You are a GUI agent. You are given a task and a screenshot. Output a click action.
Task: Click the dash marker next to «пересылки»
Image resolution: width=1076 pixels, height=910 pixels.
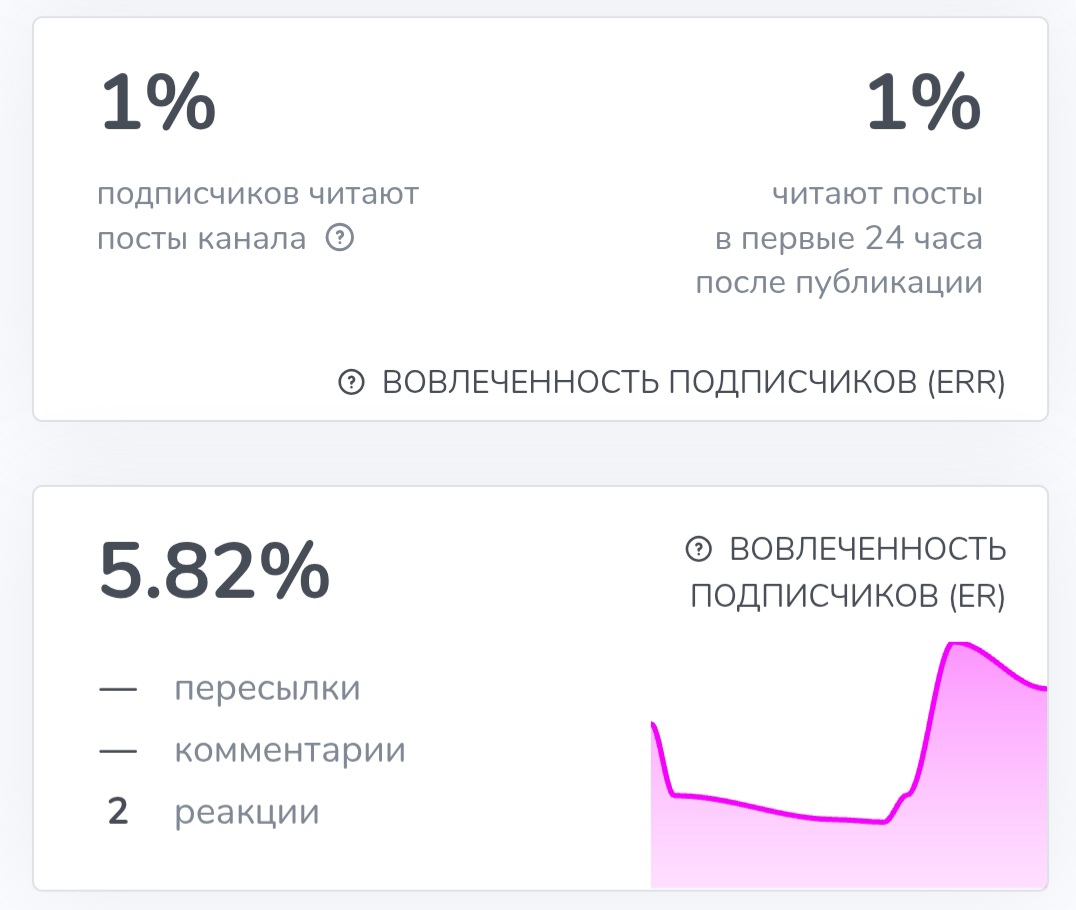pos(120,688)
